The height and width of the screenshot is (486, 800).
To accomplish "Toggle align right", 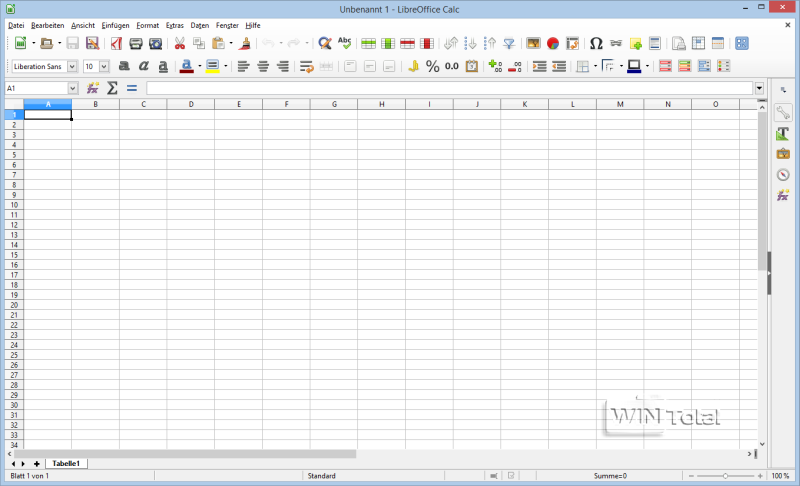I will pos(282,66).
